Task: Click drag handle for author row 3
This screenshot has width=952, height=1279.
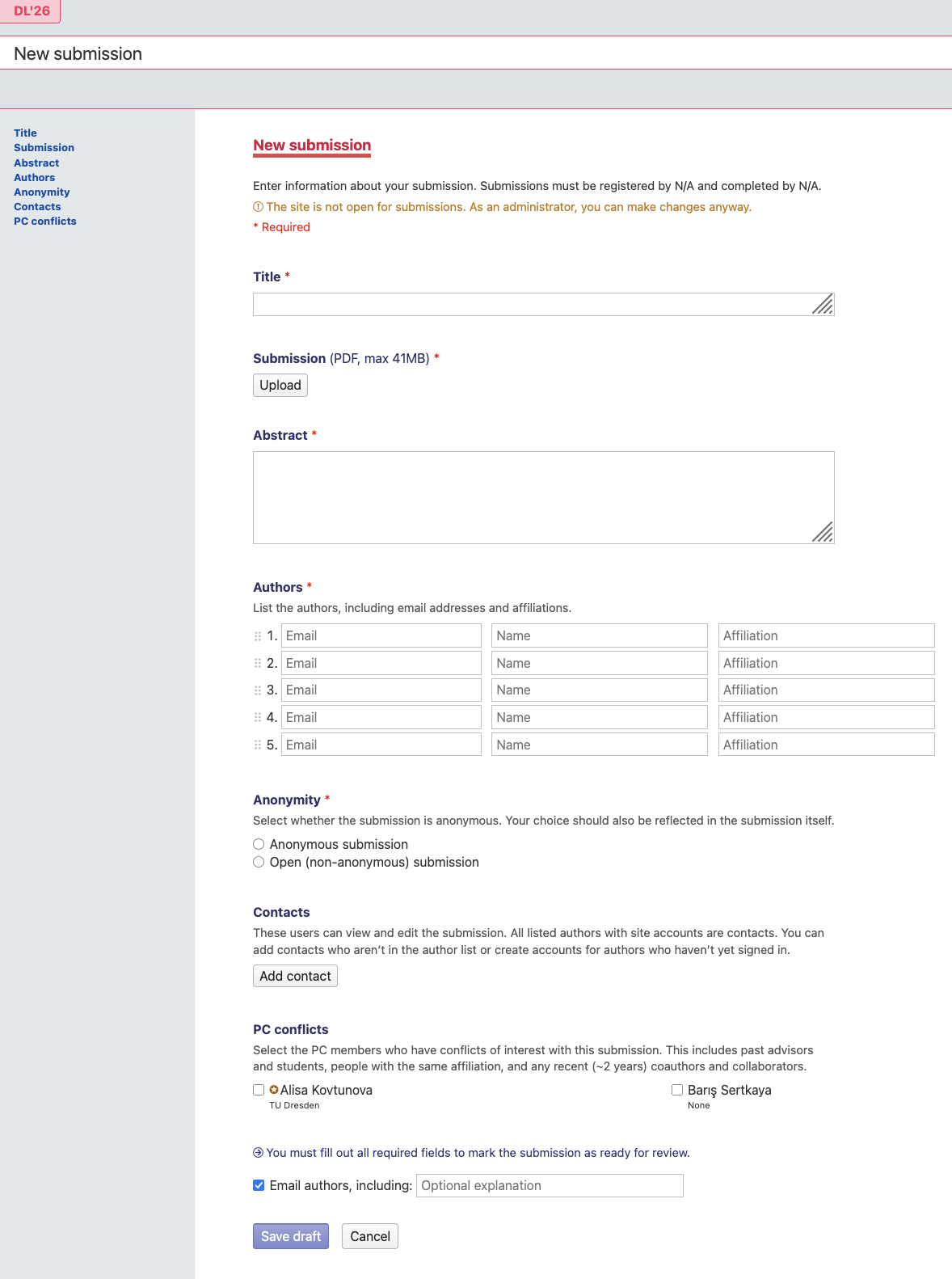Action: tap(258, 690)
